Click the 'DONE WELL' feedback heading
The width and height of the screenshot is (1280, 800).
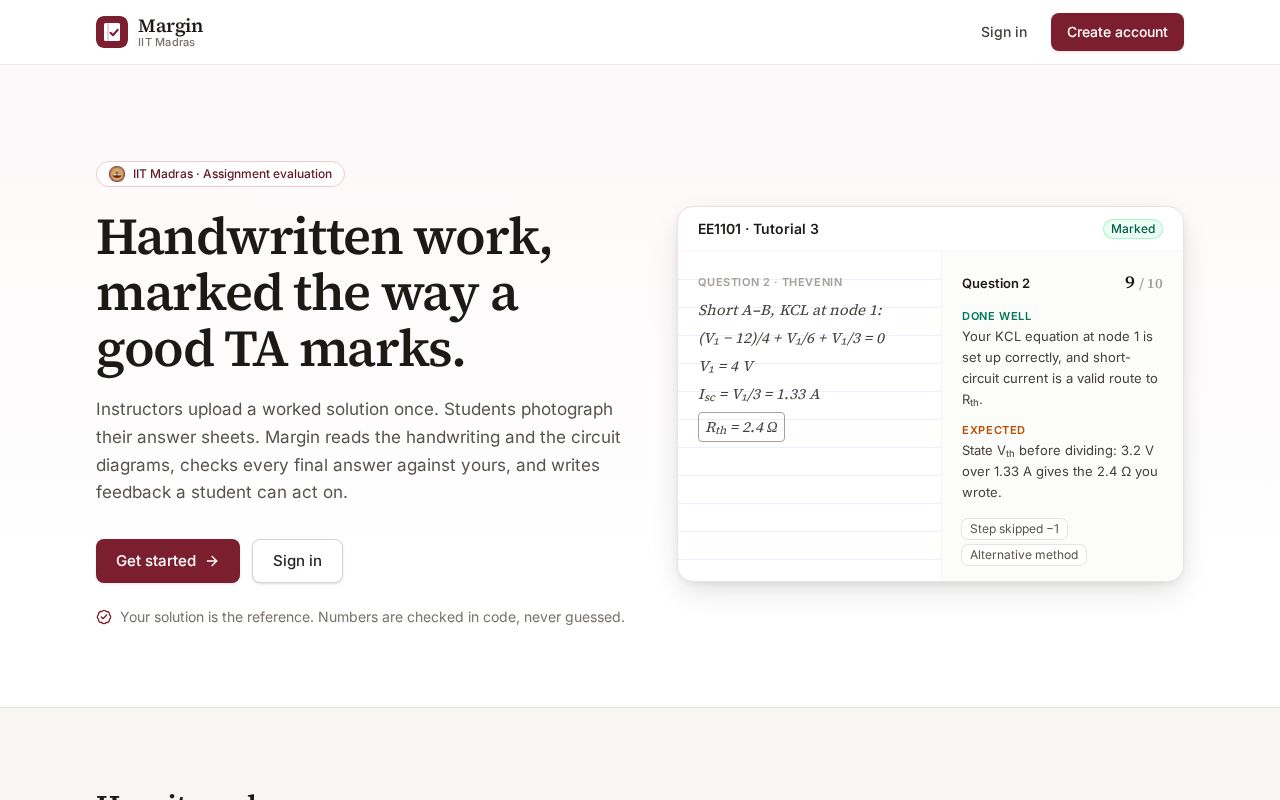(x=996, y=316)
